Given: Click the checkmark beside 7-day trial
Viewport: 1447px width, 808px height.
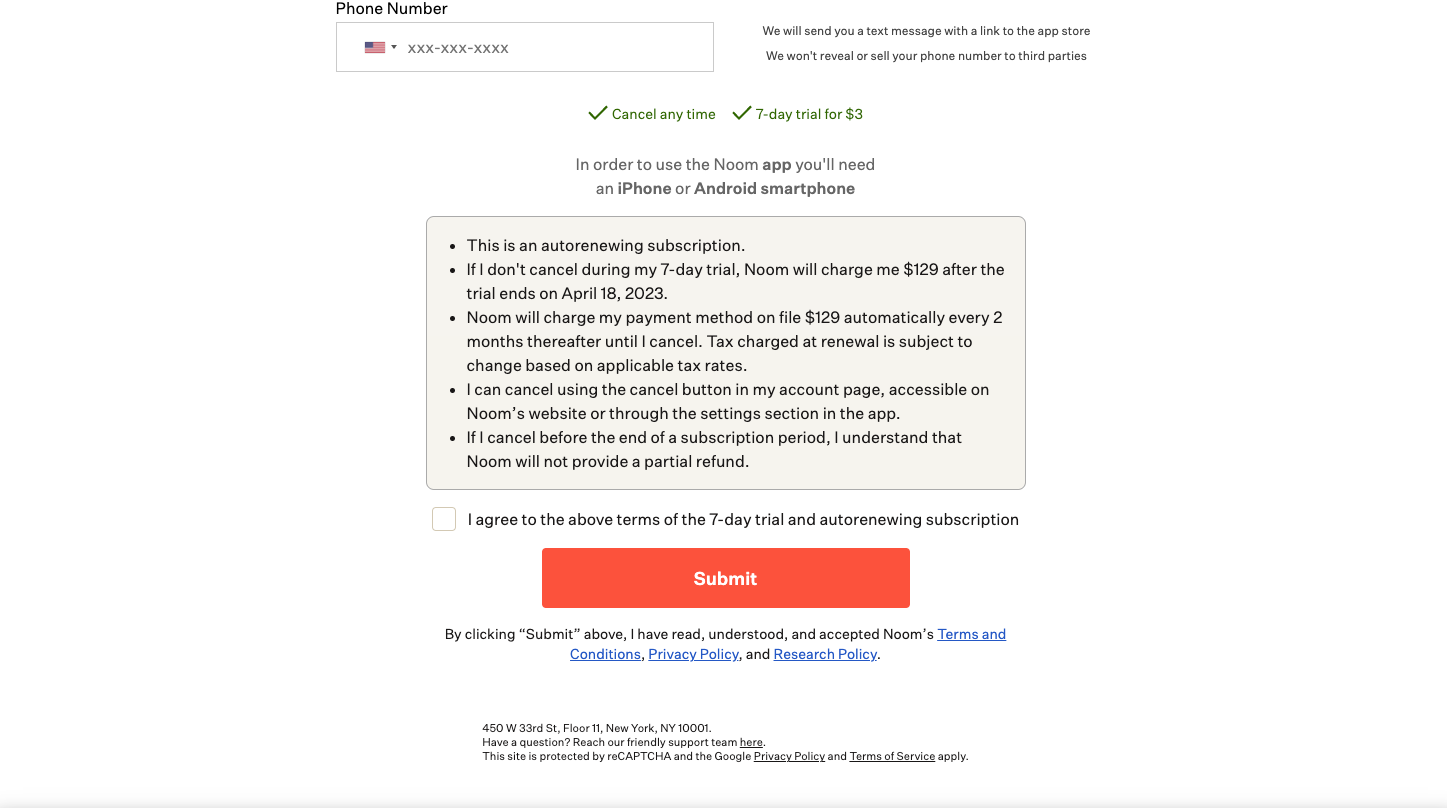Looking at the screenshot, I should [741, 114].
